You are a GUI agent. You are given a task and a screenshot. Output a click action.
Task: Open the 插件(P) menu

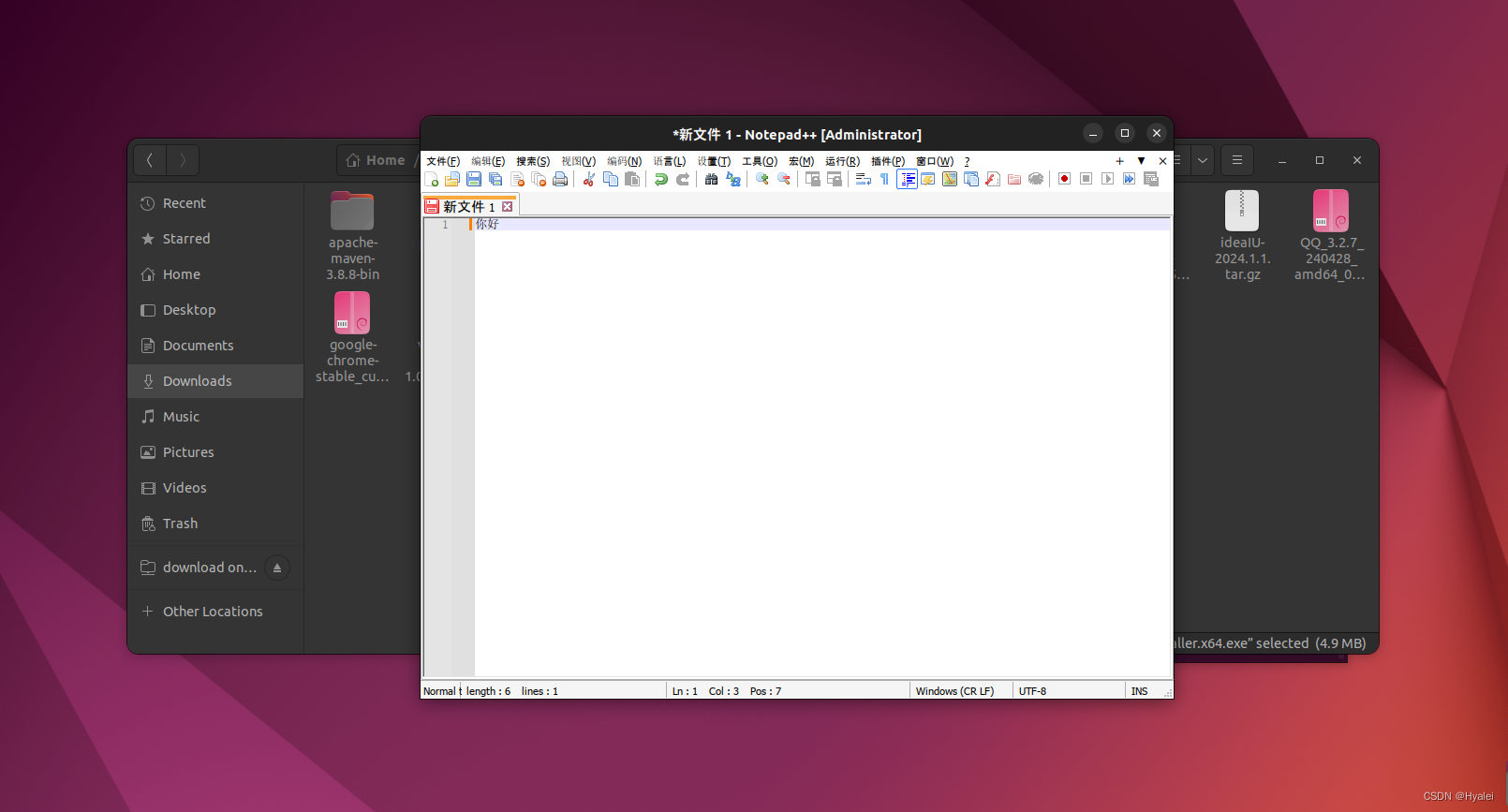(888, 161)
